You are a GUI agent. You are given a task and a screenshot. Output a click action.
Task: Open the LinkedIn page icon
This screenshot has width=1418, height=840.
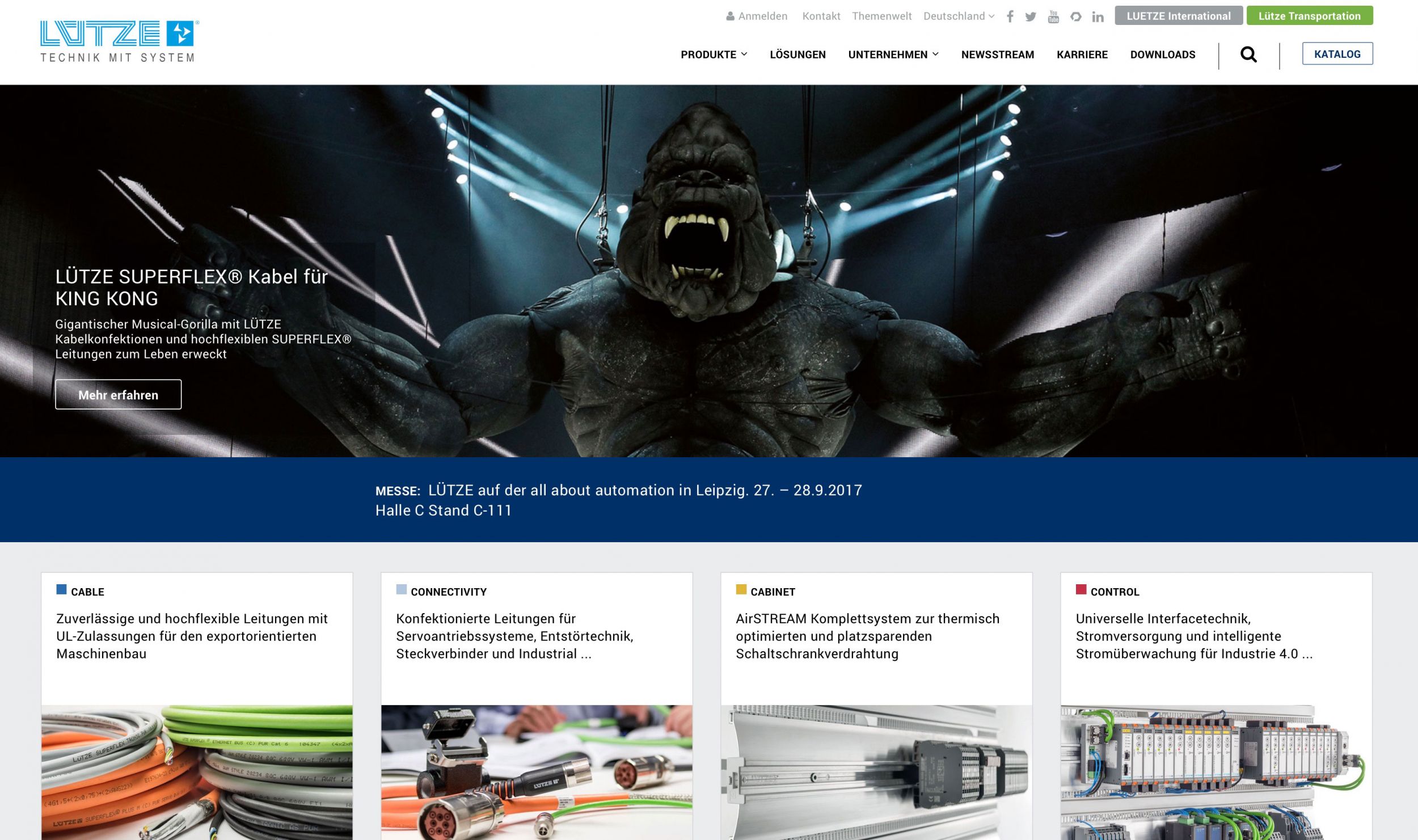point(1098,17)
